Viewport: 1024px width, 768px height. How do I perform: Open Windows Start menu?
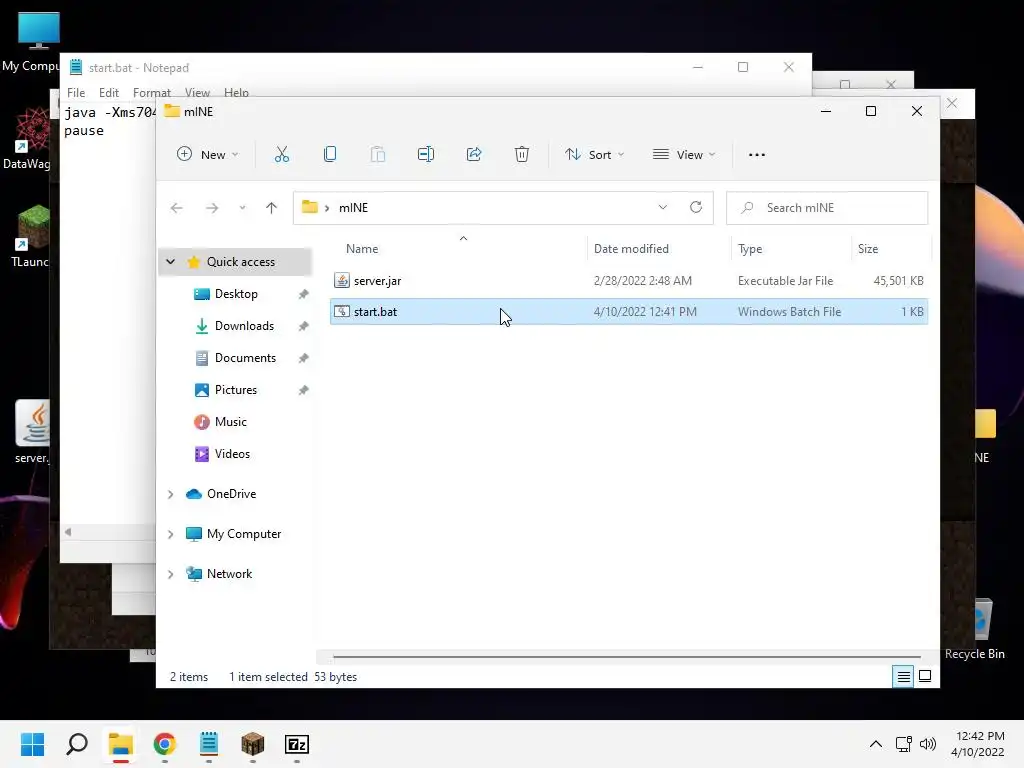[x=32, y=744]
